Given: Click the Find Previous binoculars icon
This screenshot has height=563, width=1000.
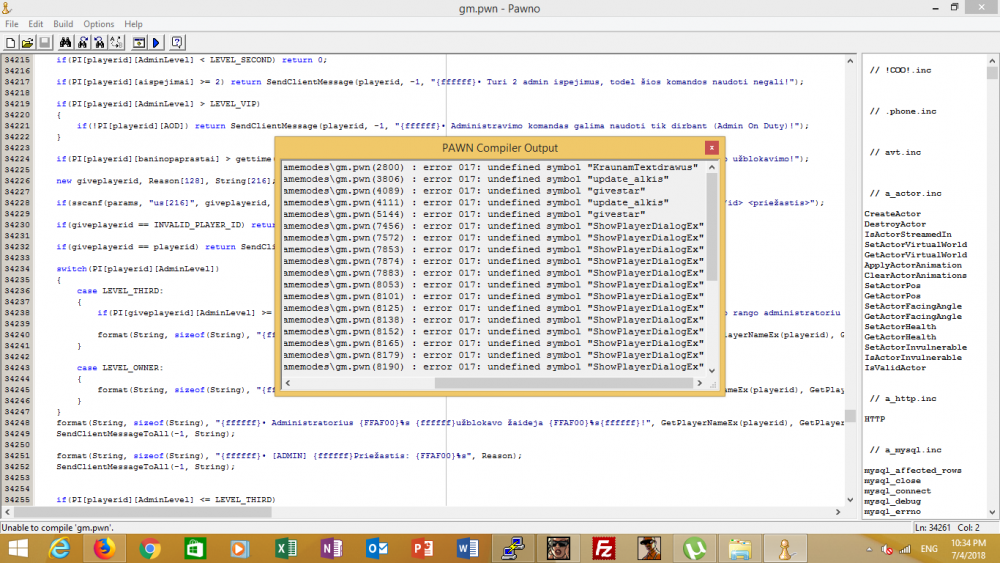Looking at the screenshot, I should pyautogui.click(x=99, y=43).
